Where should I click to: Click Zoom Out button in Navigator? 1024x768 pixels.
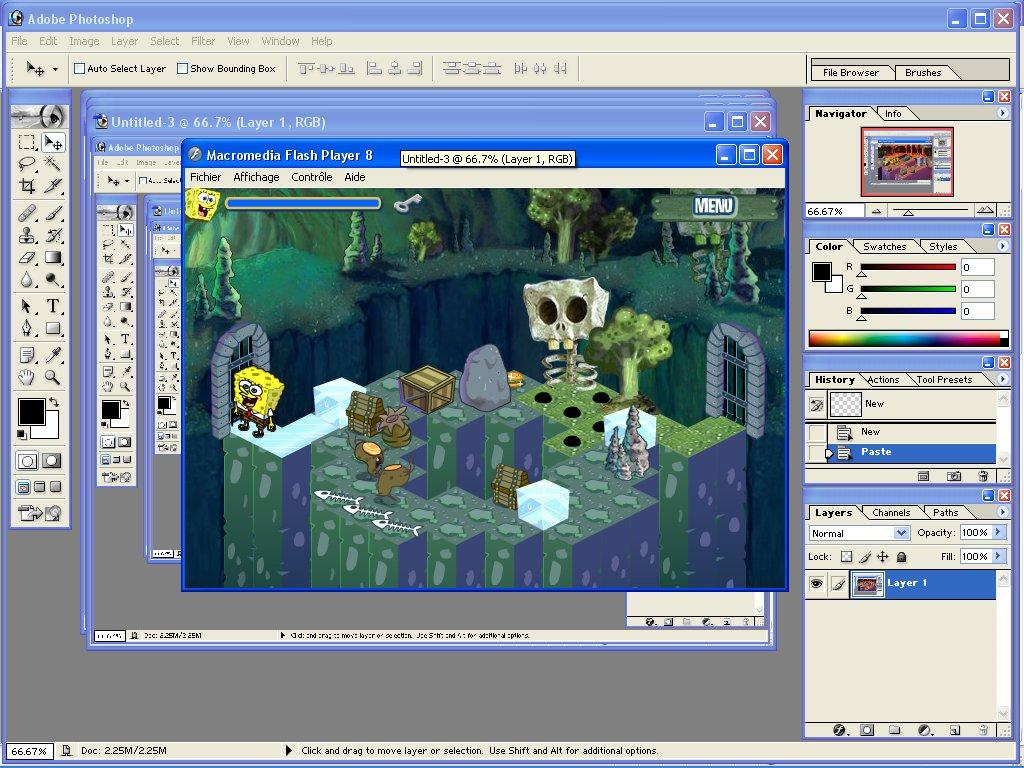coord(876,211)
